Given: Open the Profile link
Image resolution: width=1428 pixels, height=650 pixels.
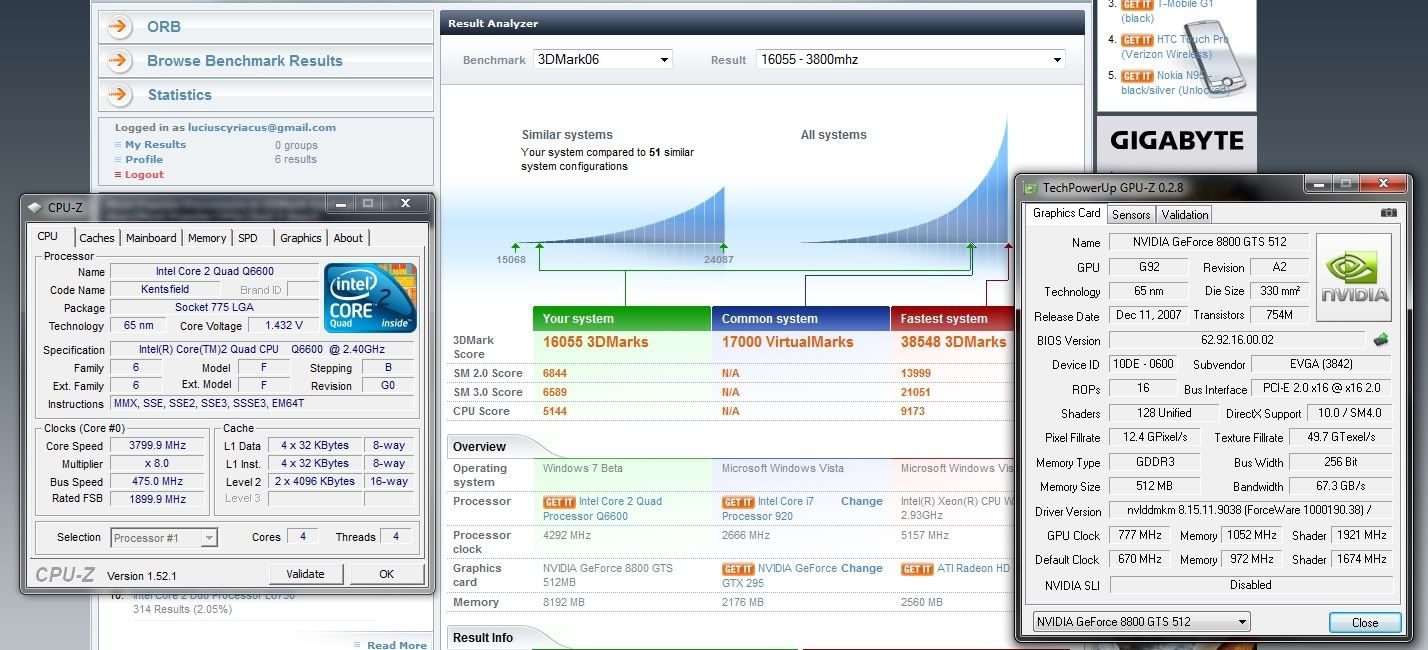Looking at the screenshot, I should click(144, 159).
